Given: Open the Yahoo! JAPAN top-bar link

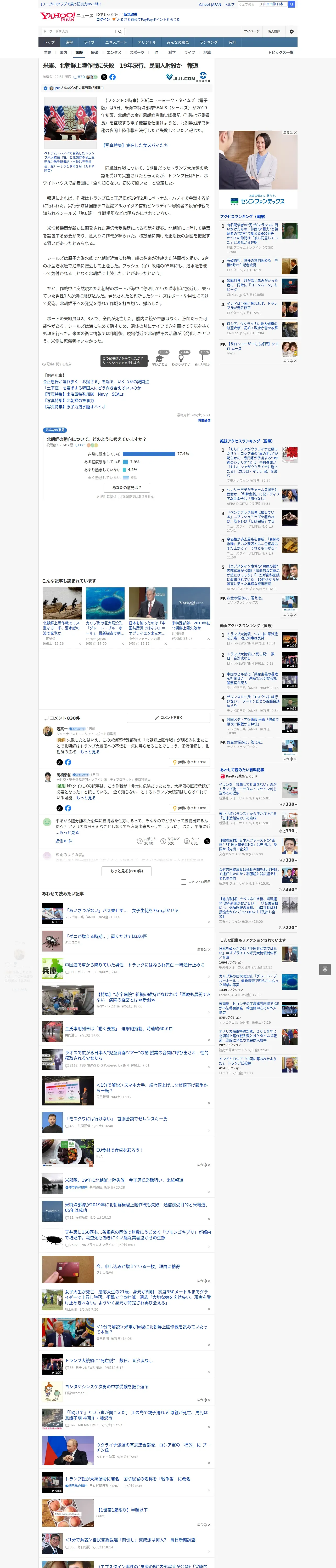Looking at the screenshot, I should click(210, 4).
